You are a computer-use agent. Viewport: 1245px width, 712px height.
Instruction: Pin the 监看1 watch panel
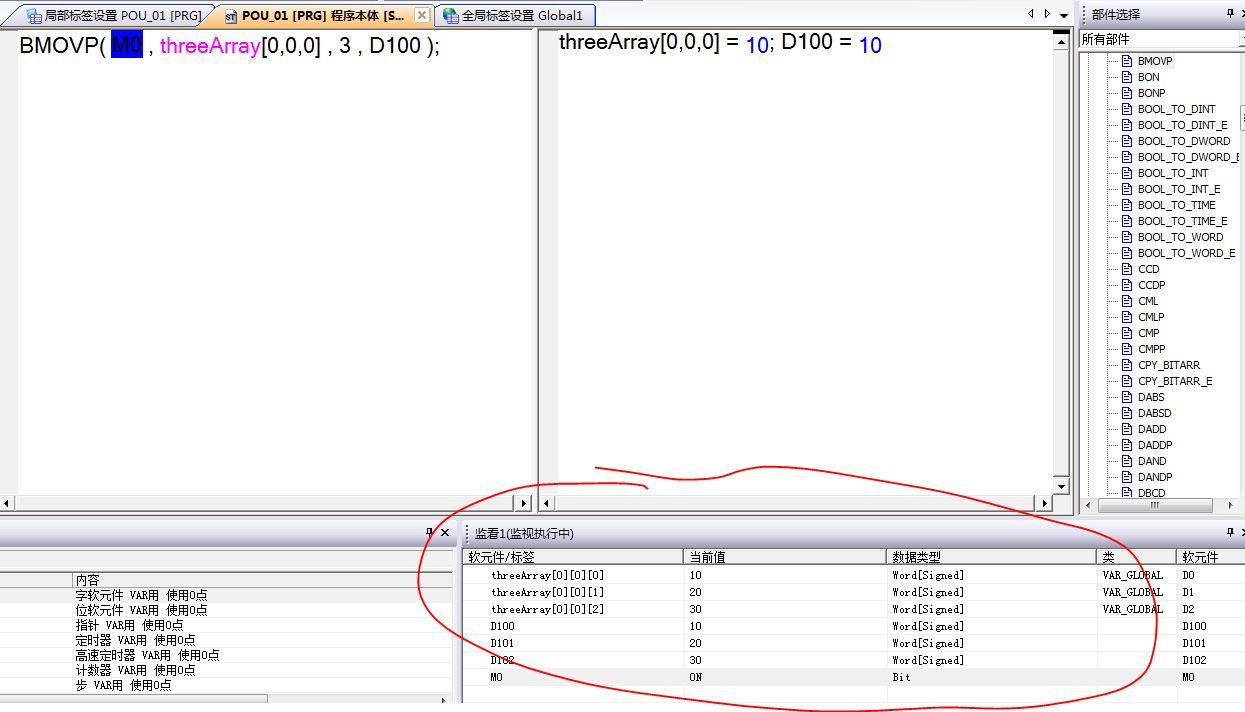[x=1229, y=533]
